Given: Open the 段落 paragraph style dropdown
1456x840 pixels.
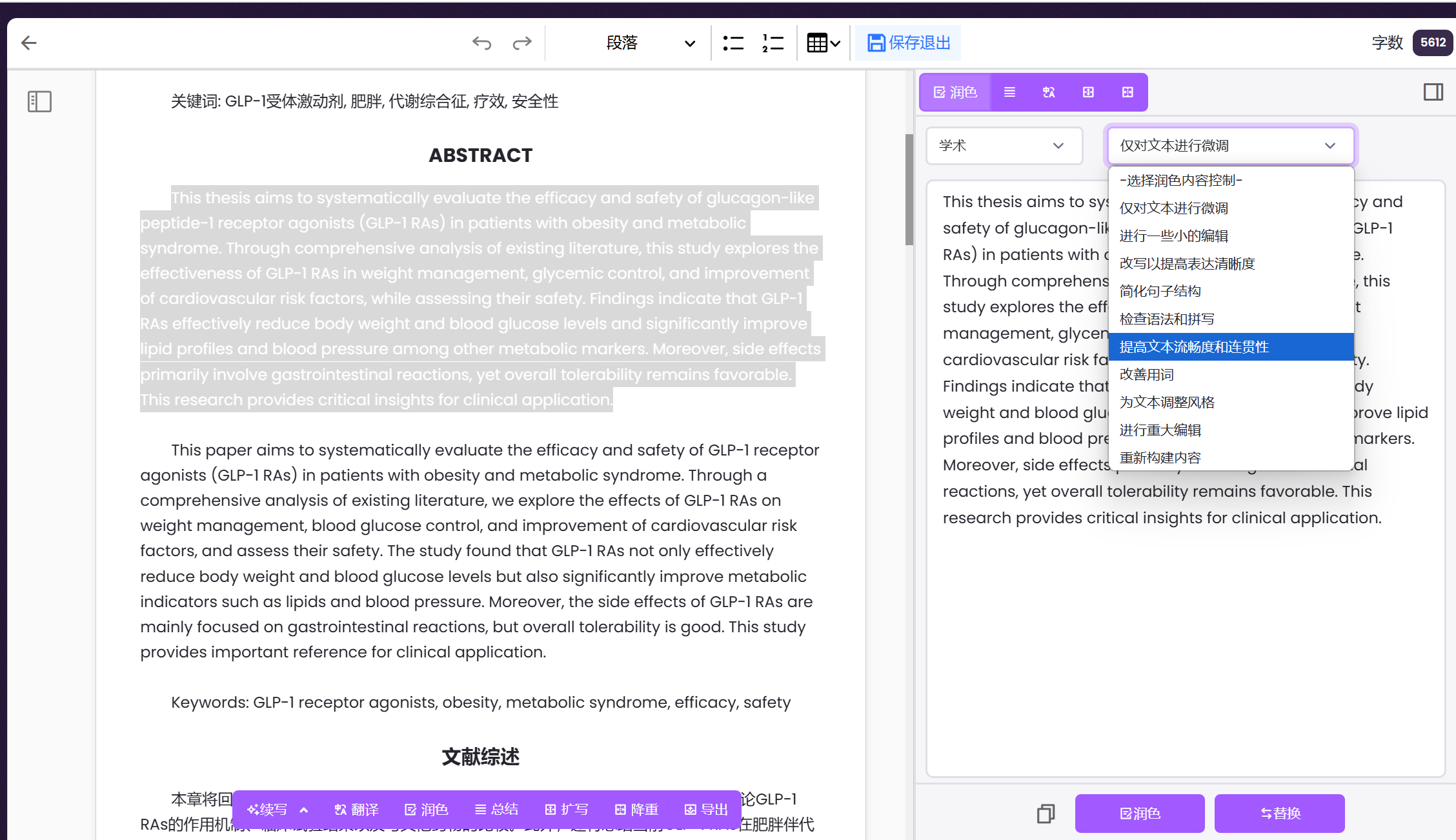Looking at the screenshot, I should 649,43.
